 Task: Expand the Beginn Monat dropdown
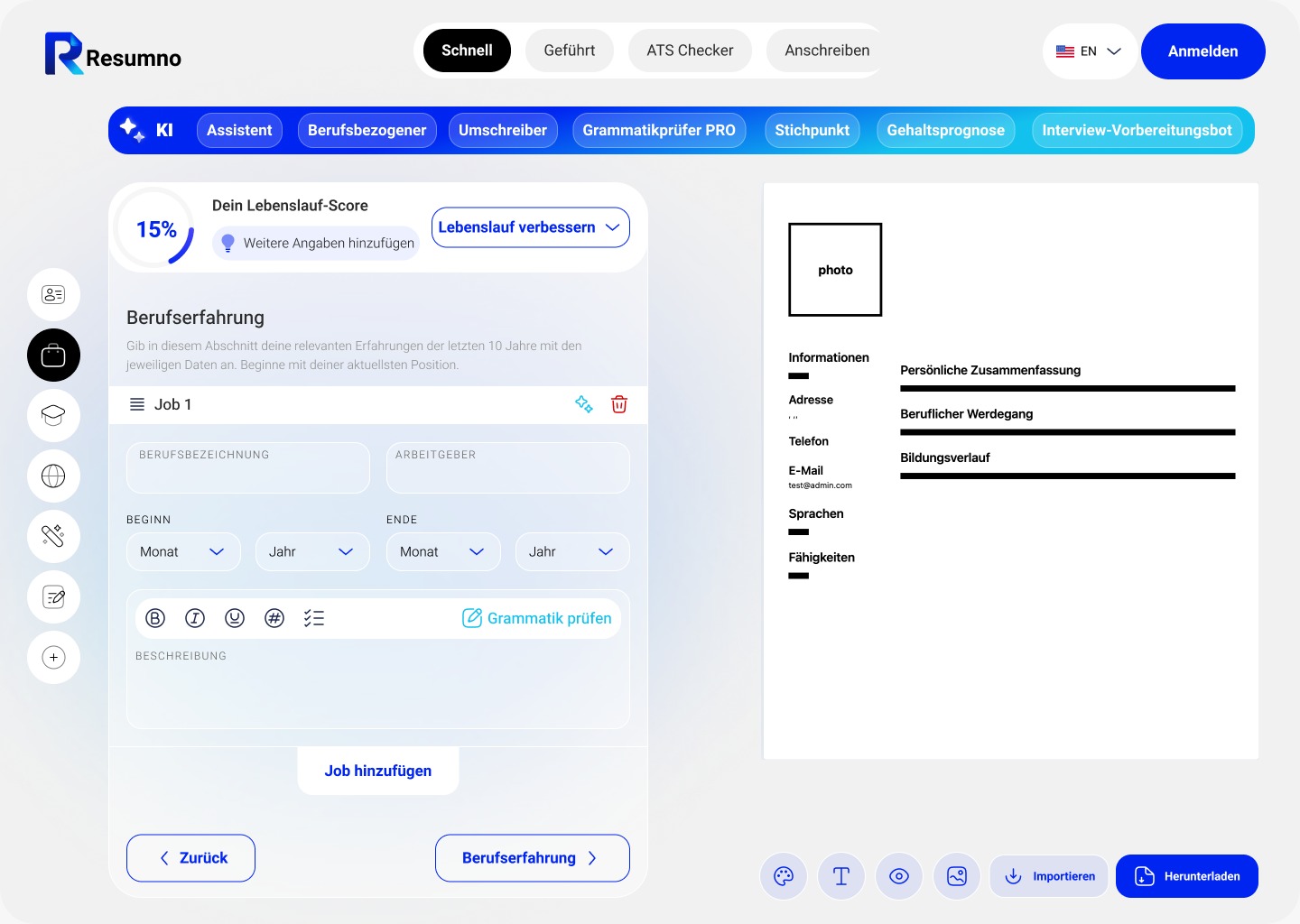[183, 552]
